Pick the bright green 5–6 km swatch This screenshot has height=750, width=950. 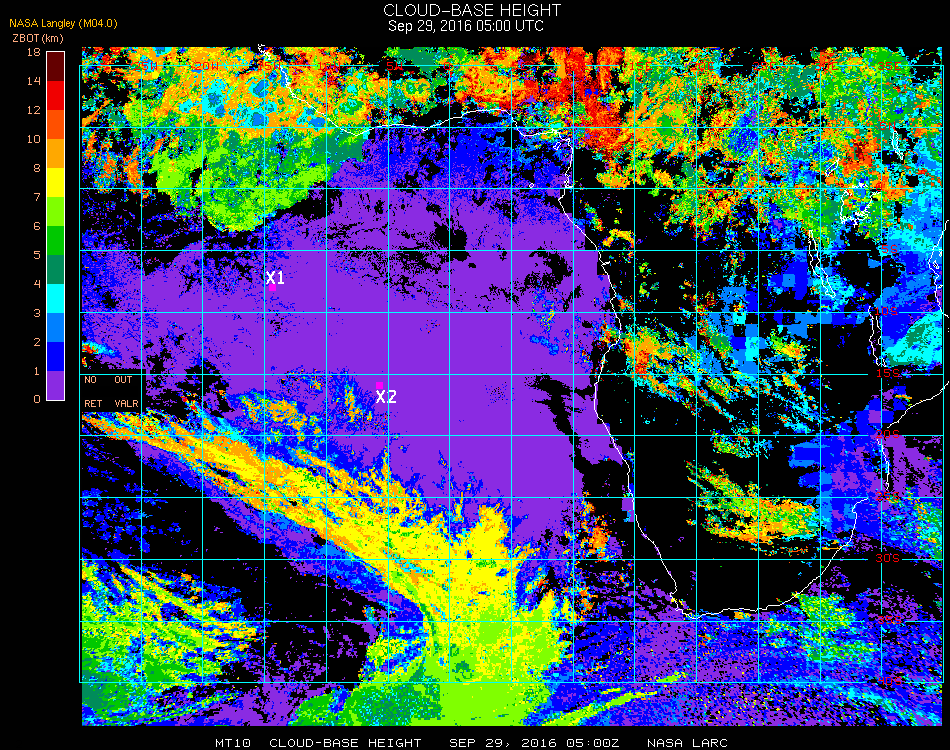[56, 241]
